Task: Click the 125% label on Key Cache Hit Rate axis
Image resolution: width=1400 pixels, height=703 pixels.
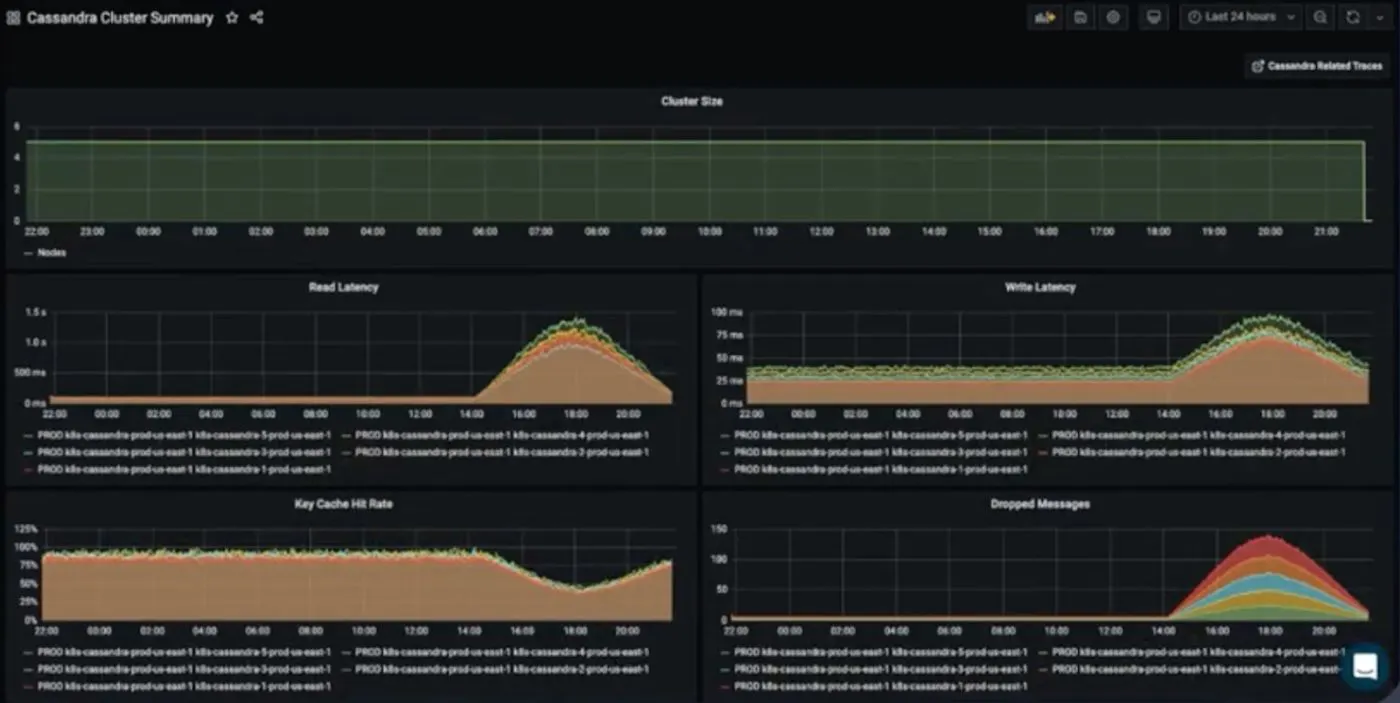Action: [26, 529]
